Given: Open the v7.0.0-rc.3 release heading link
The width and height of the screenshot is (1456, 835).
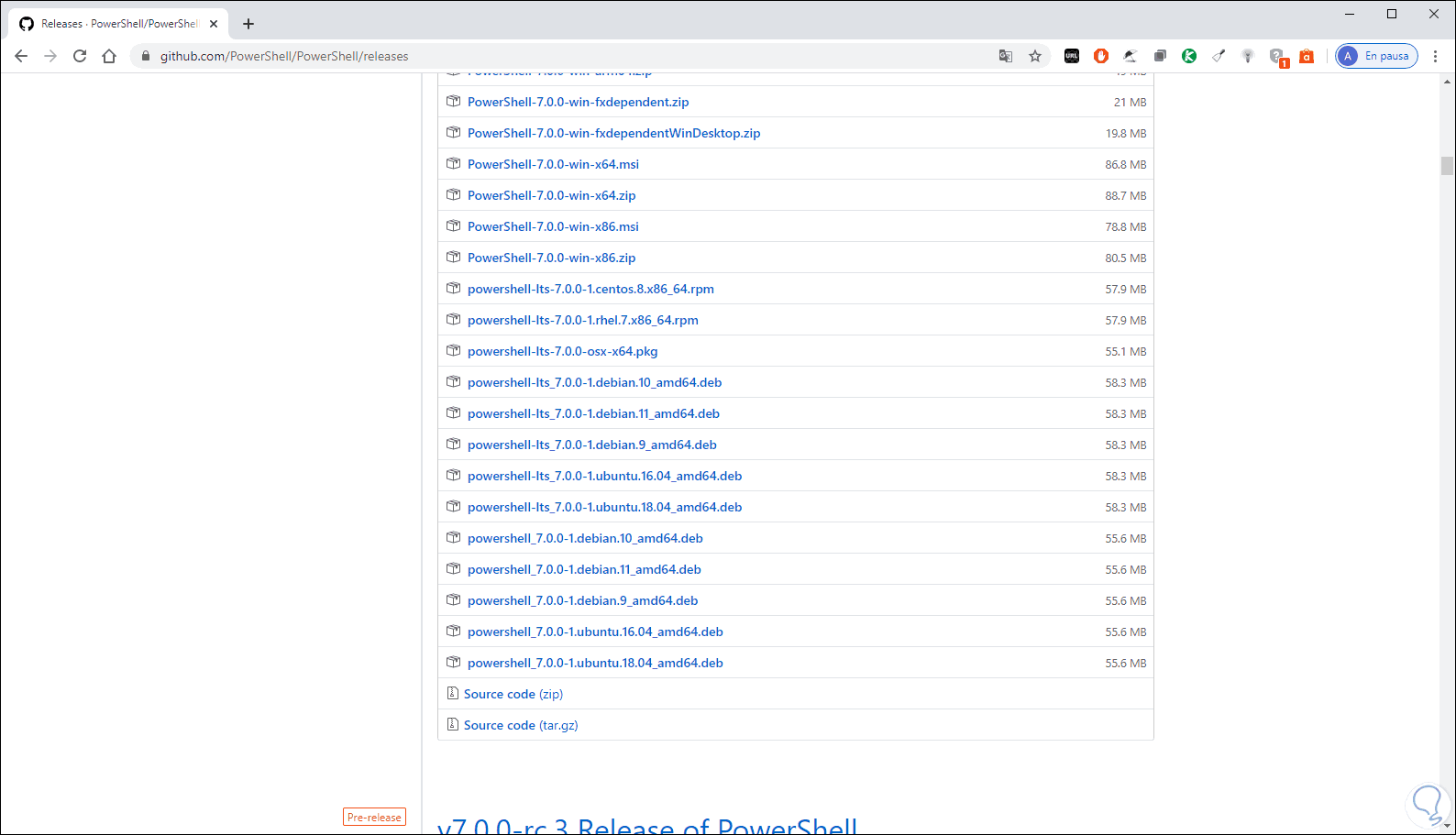Looking at the screenshot, I should pyautogui.click(x=647, y=826).
